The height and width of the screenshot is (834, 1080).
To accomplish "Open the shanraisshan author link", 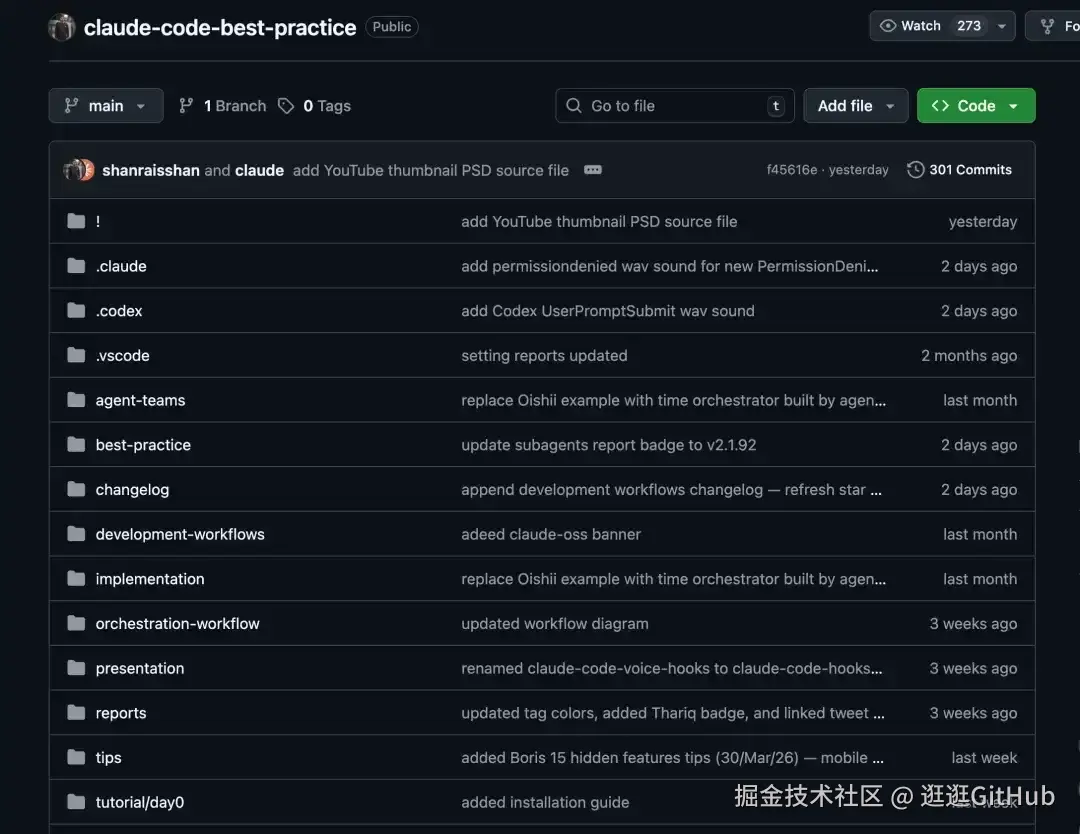I will point(151,170).
